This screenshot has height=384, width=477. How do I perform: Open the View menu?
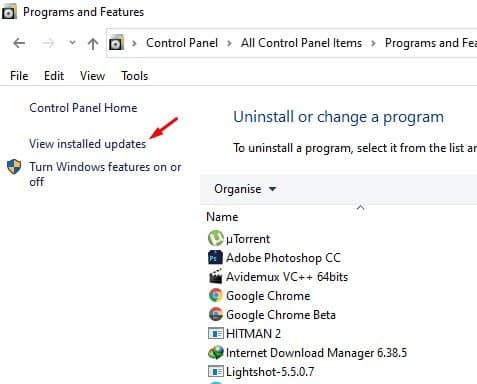click(x=92, y=76)
